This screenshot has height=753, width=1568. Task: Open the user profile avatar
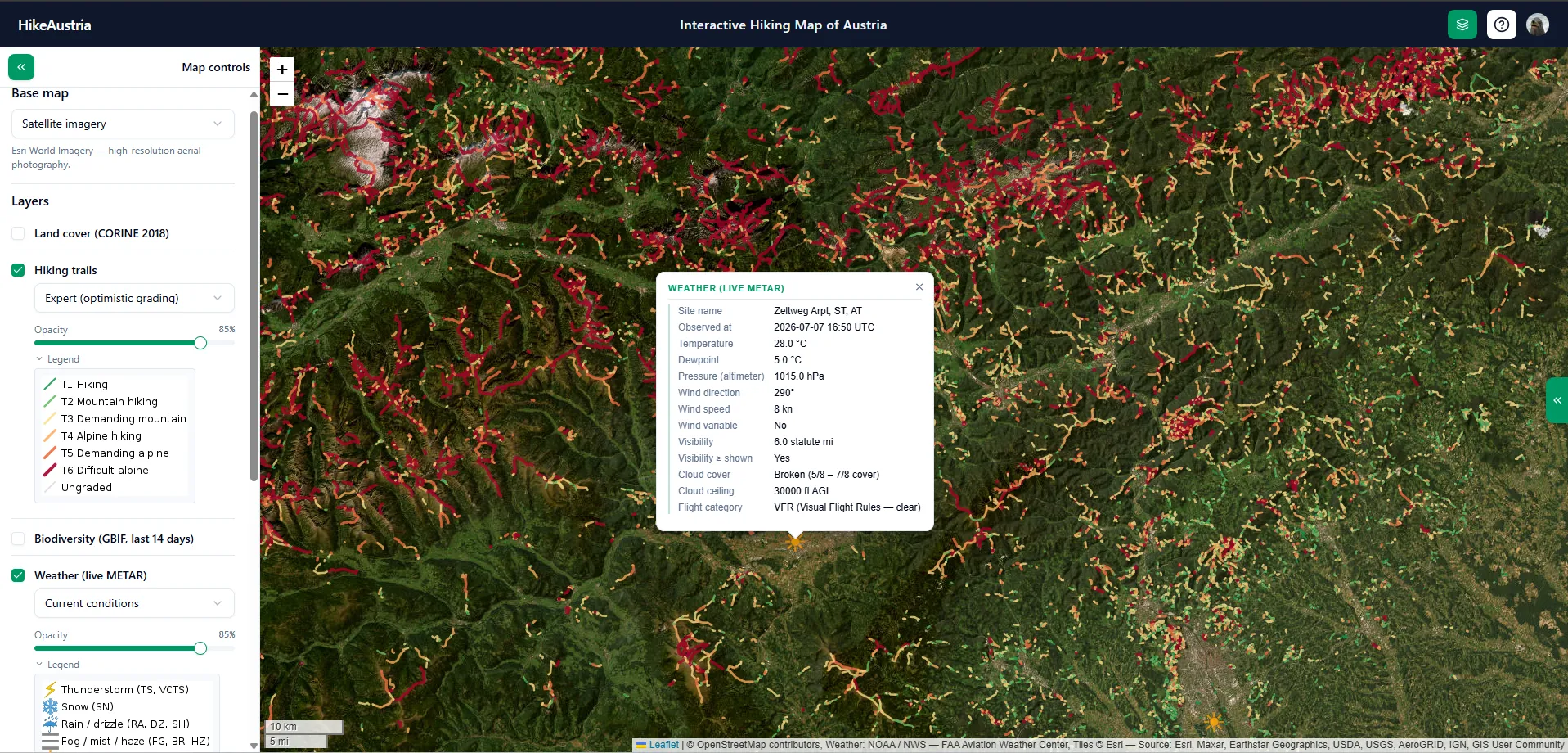pos(1538,25)
